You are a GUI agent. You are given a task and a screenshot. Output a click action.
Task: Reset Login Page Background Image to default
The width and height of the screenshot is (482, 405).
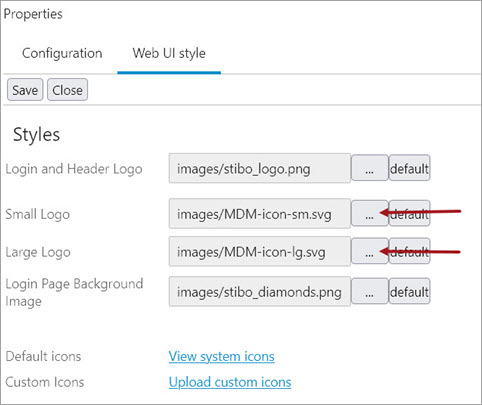coord(409,291)
